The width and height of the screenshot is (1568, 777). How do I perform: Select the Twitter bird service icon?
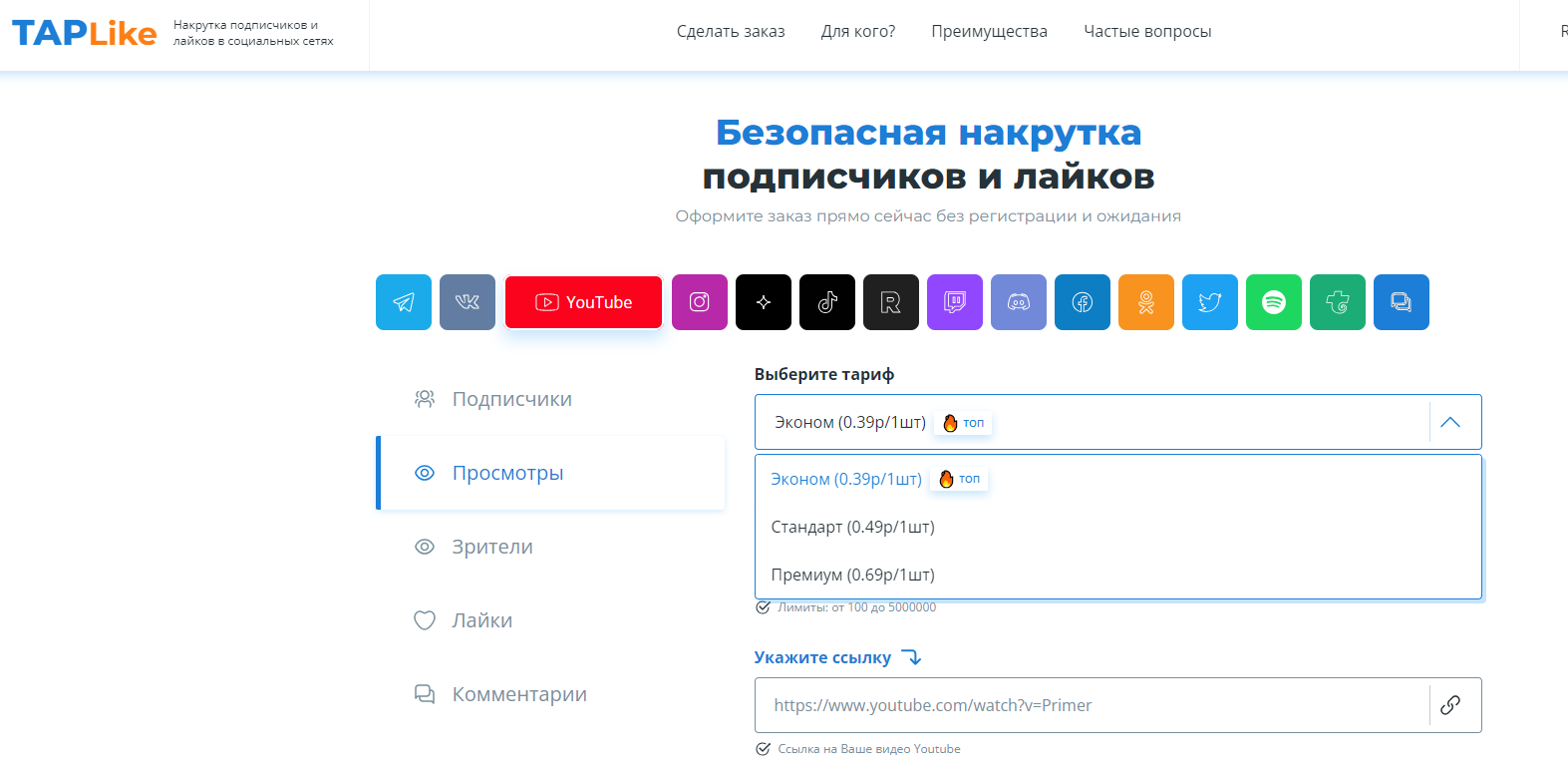click(x=1210, y=302)
